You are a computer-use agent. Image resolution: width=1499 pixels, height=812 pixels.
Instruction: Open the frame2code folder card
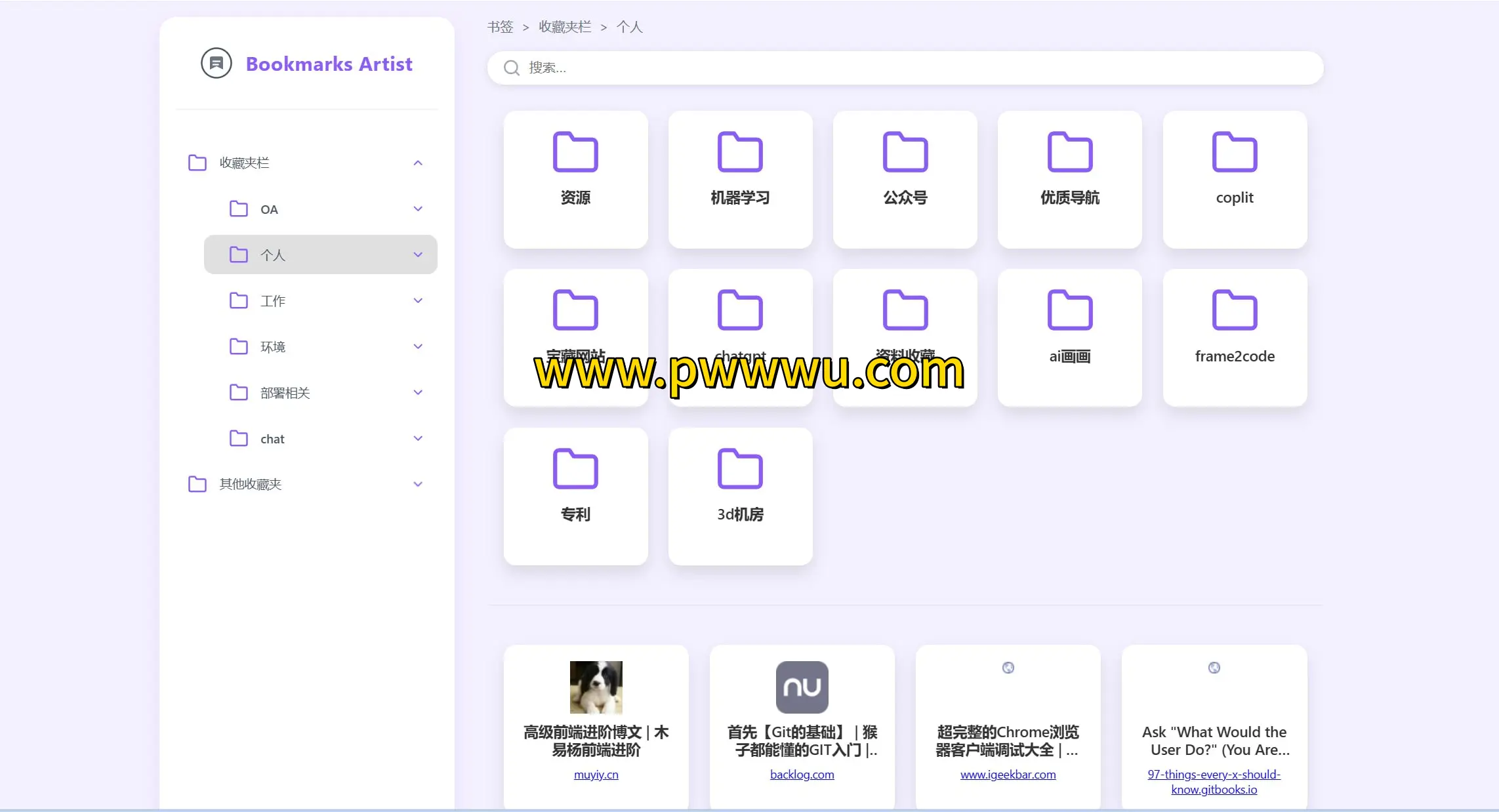pyautogui.click(x=1234, y=337)
